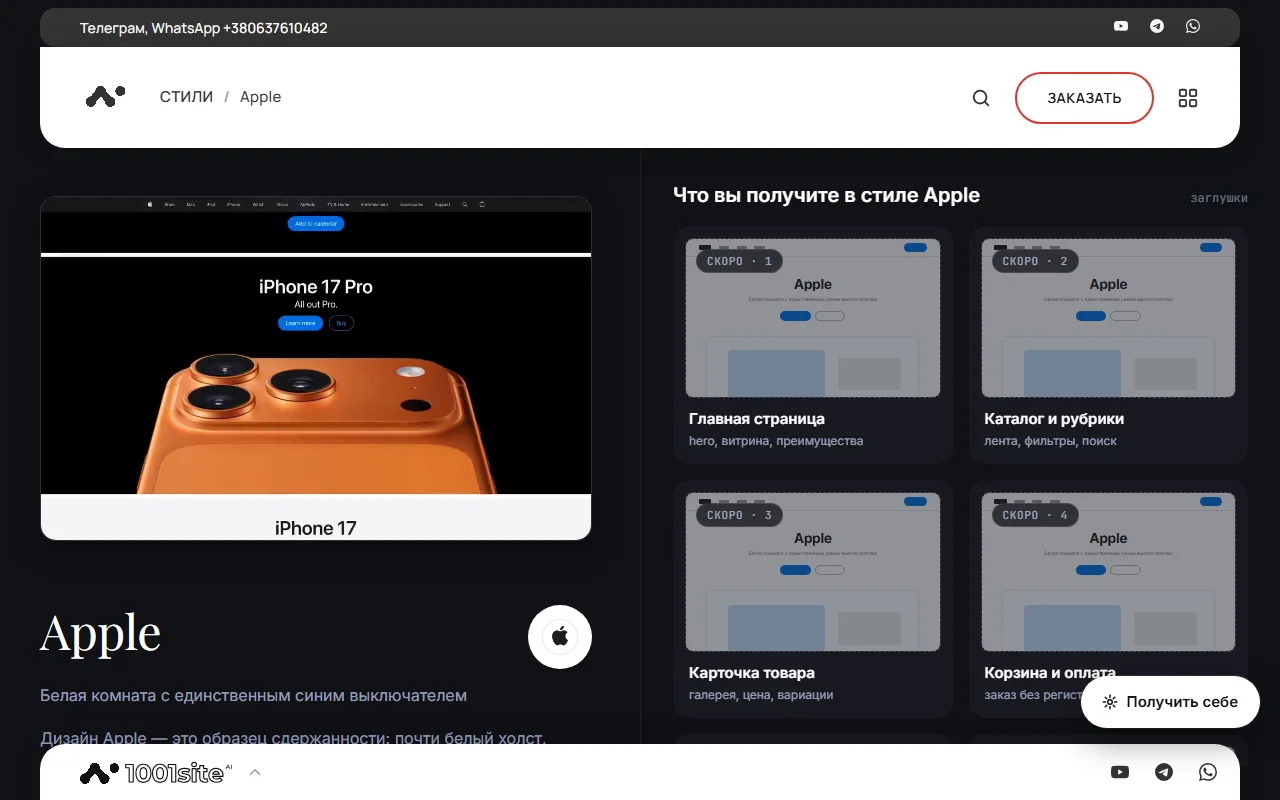Open the Каталог и рубрики card
1280x800 pixels.
click(1108, 345)
